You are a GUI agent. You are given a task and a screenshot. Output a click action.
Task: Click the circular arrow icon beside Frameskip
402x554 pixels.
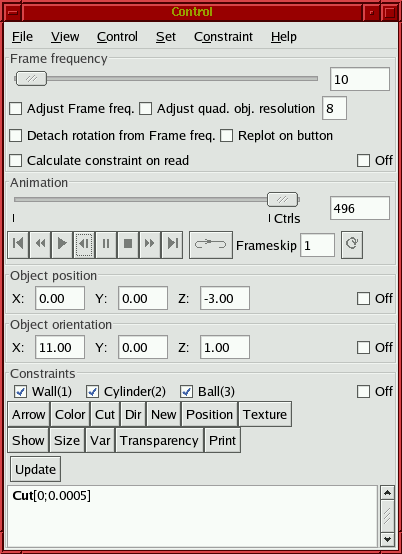click(352, 244)
